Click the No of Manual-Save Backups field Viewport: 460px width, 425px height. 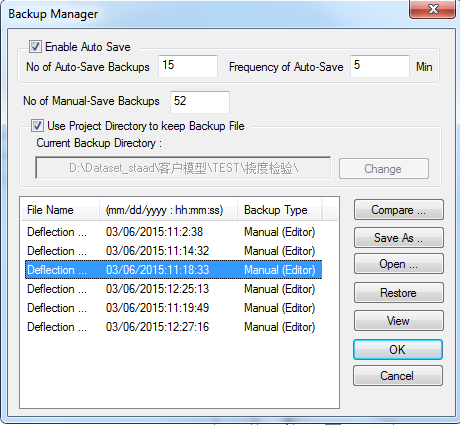point(200,102)
